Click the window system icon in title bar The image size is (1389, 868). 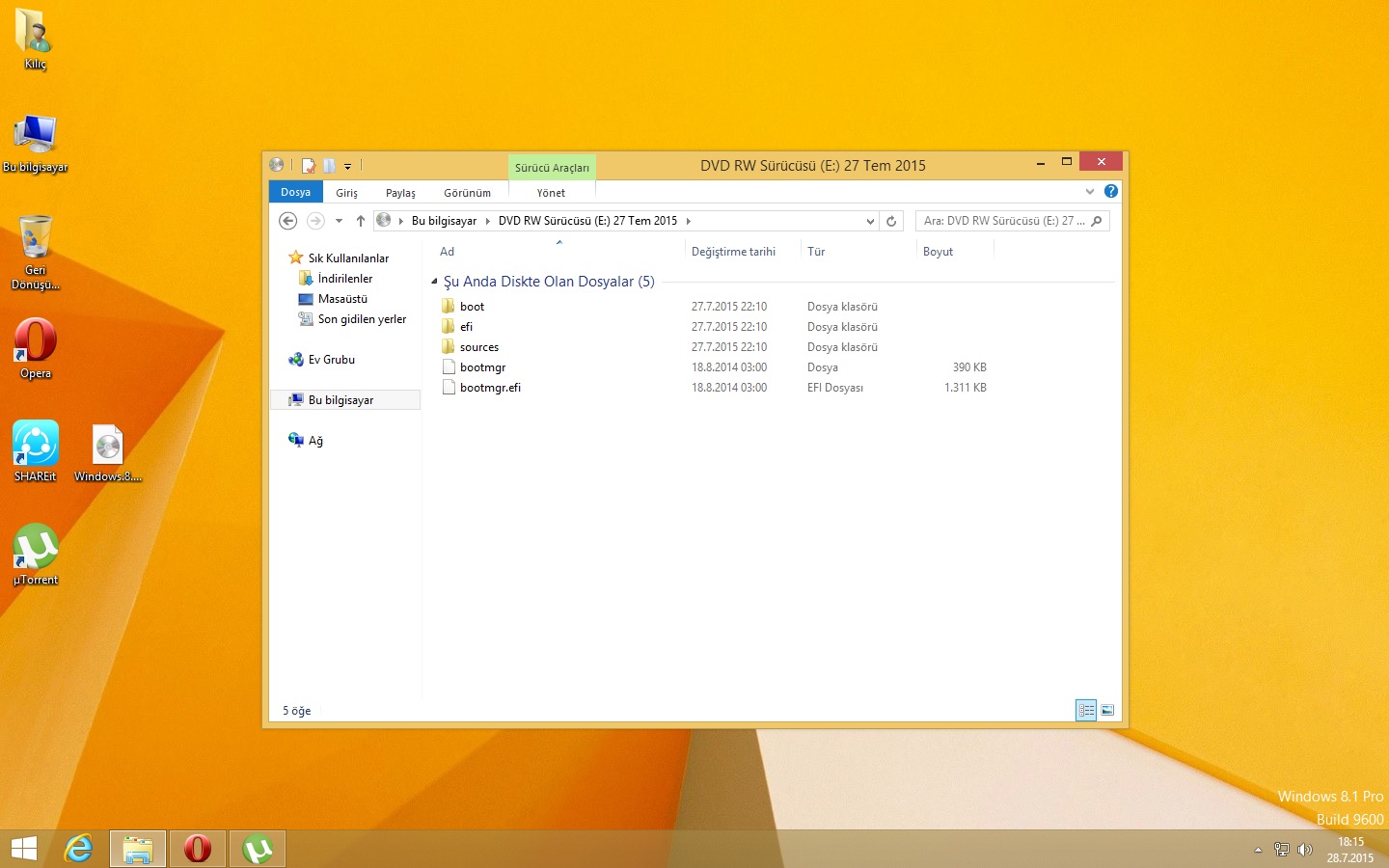pos(277,165)
